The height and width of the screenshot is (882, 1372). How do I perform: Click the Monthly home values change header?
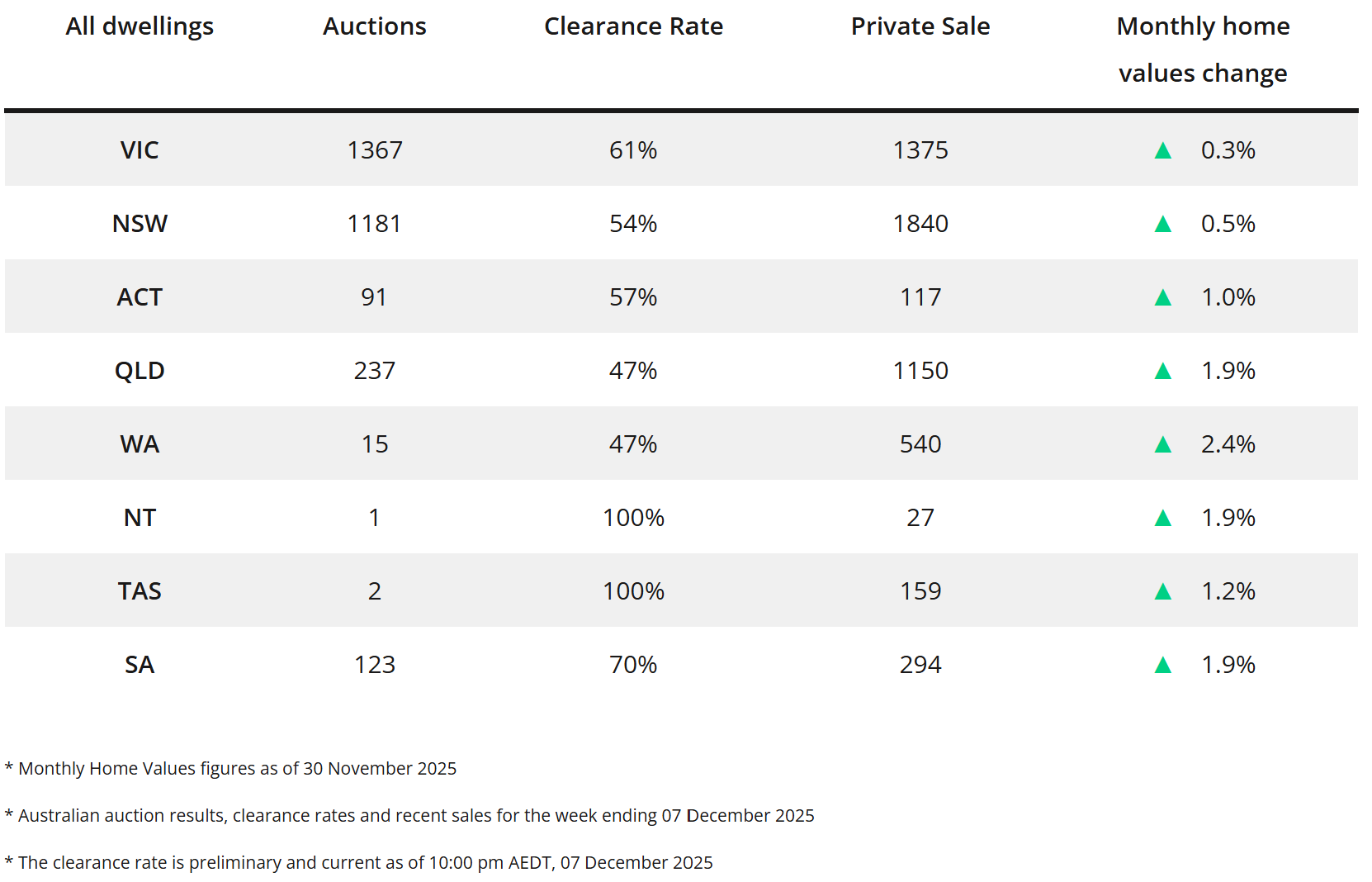tap(1203, 50)
